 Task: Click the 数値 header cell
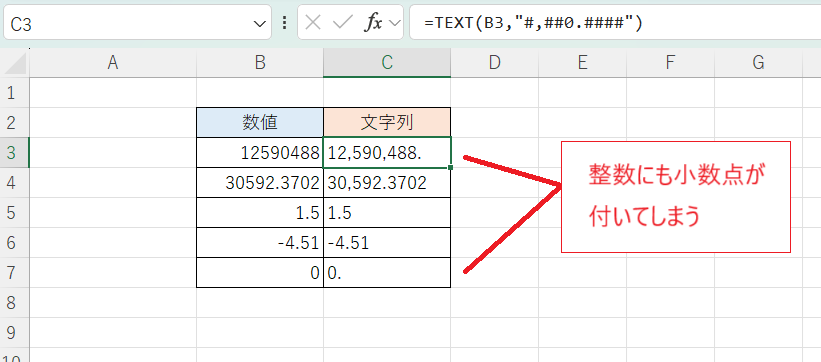[x=260, y=123]
